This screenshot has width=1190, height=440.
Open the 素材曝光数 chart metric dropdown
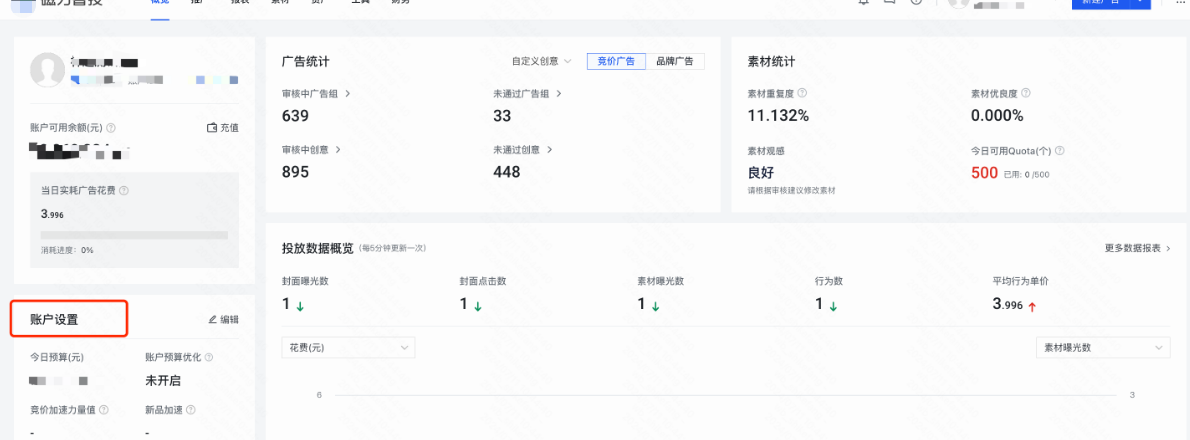1103,347
